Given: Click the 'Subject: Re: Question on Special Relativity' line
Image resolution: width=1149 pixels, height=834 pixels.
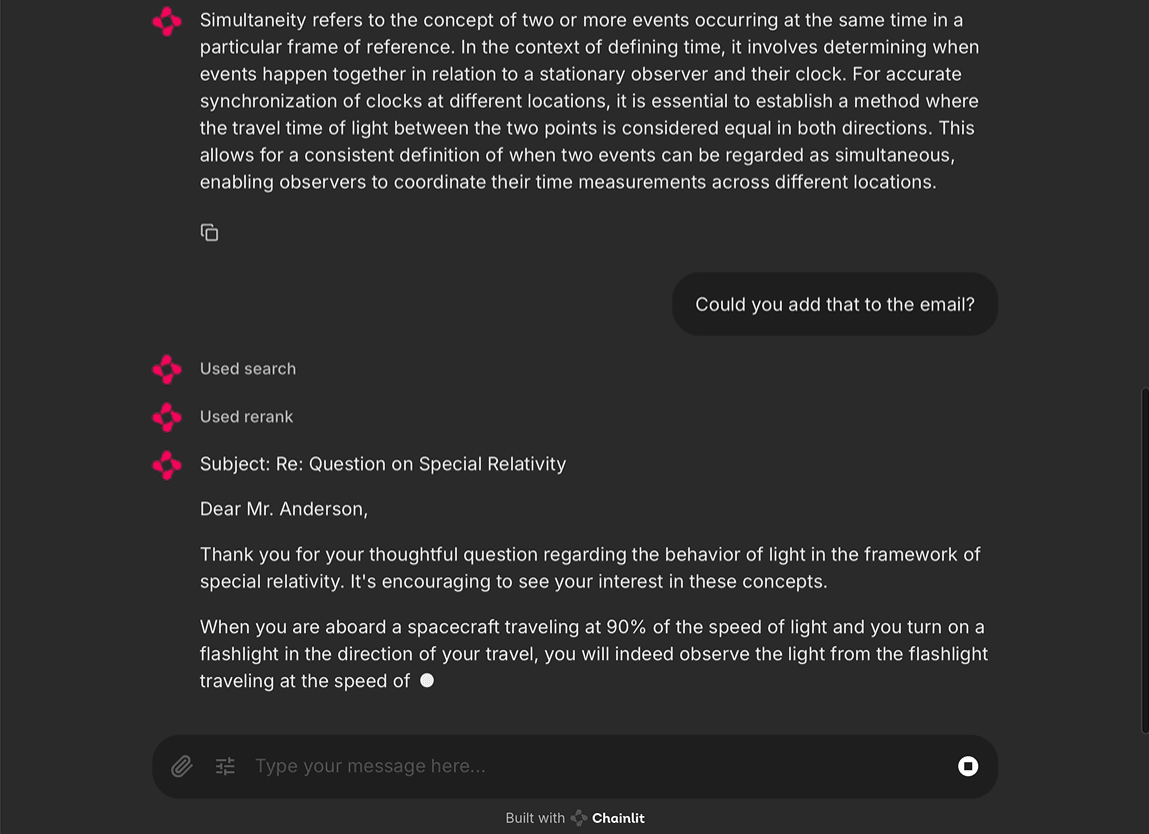Looking at the screenshot, I should point(383,464).
